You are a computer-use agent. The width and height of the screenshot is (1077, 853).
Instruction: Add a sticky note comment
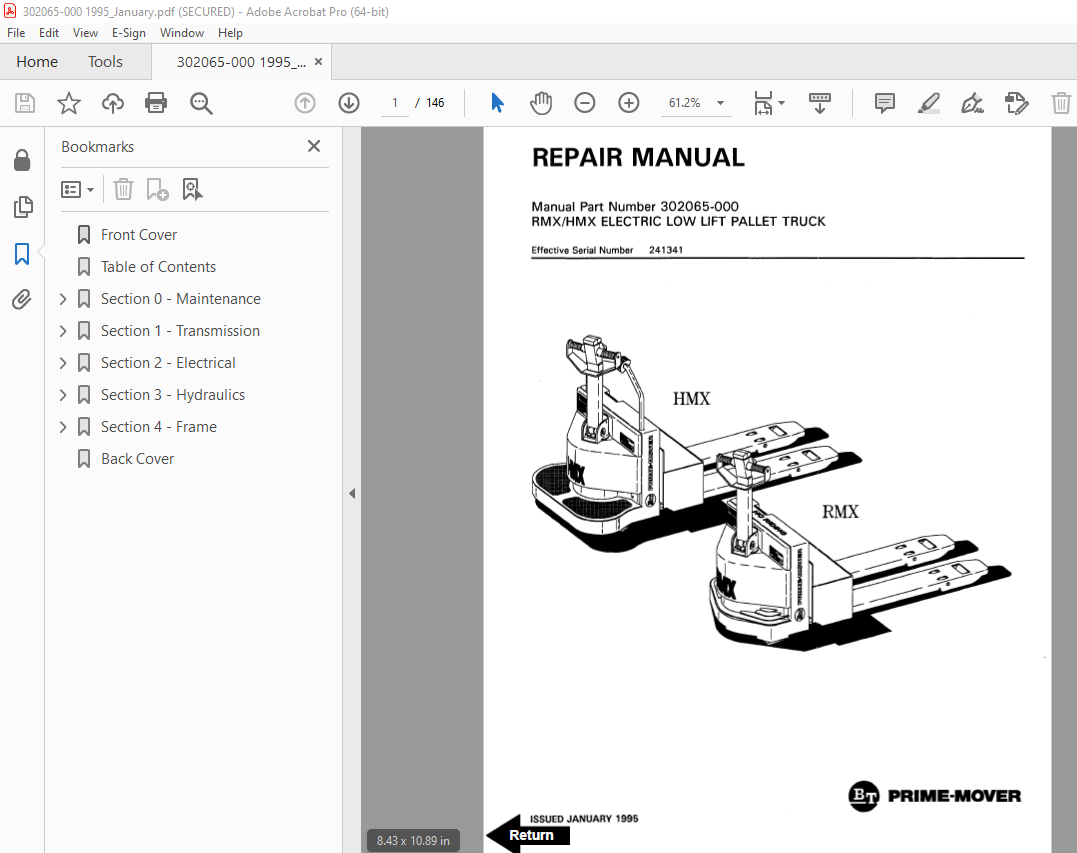coord(885,103)
